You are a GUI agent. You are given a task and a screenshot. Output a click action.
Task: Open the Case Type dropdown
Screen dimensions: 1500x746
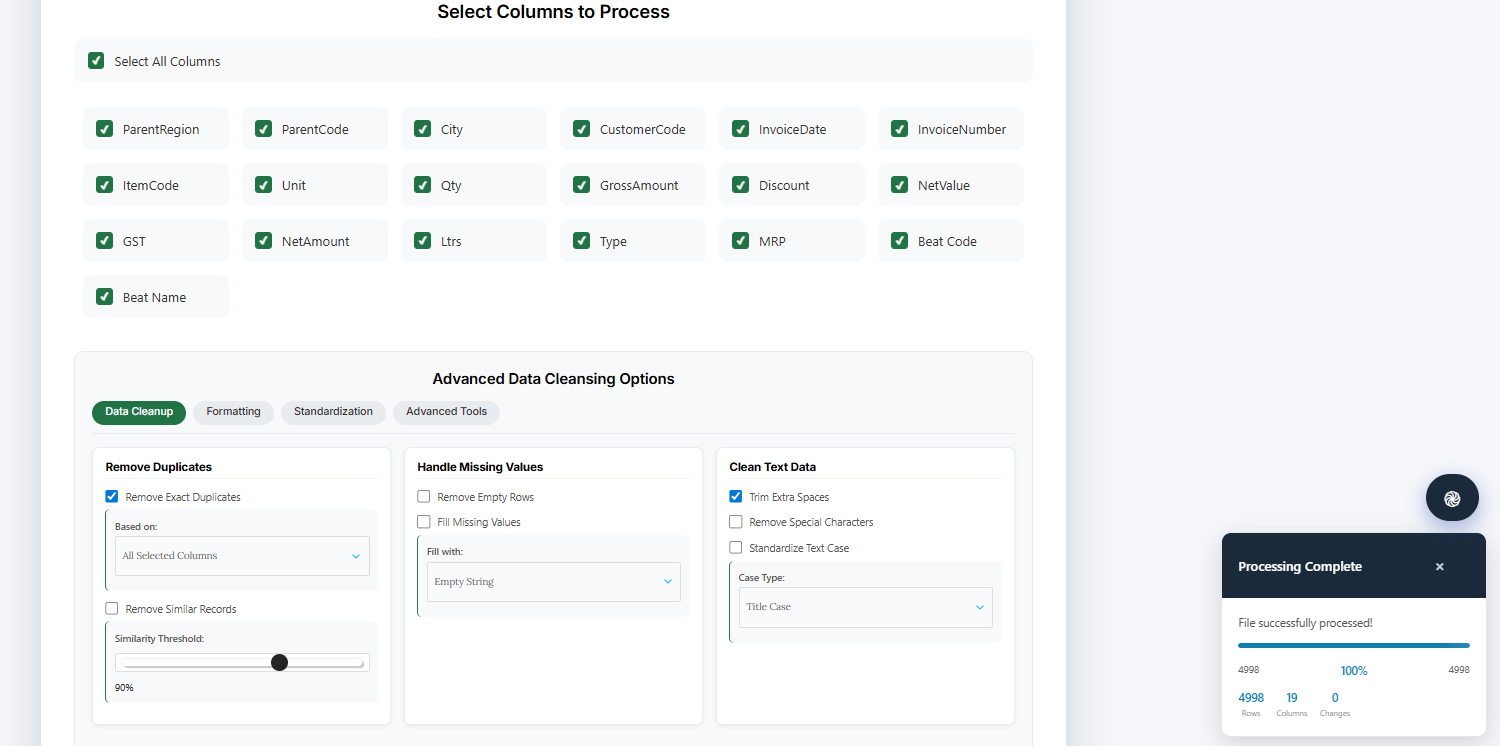point(865,607)
